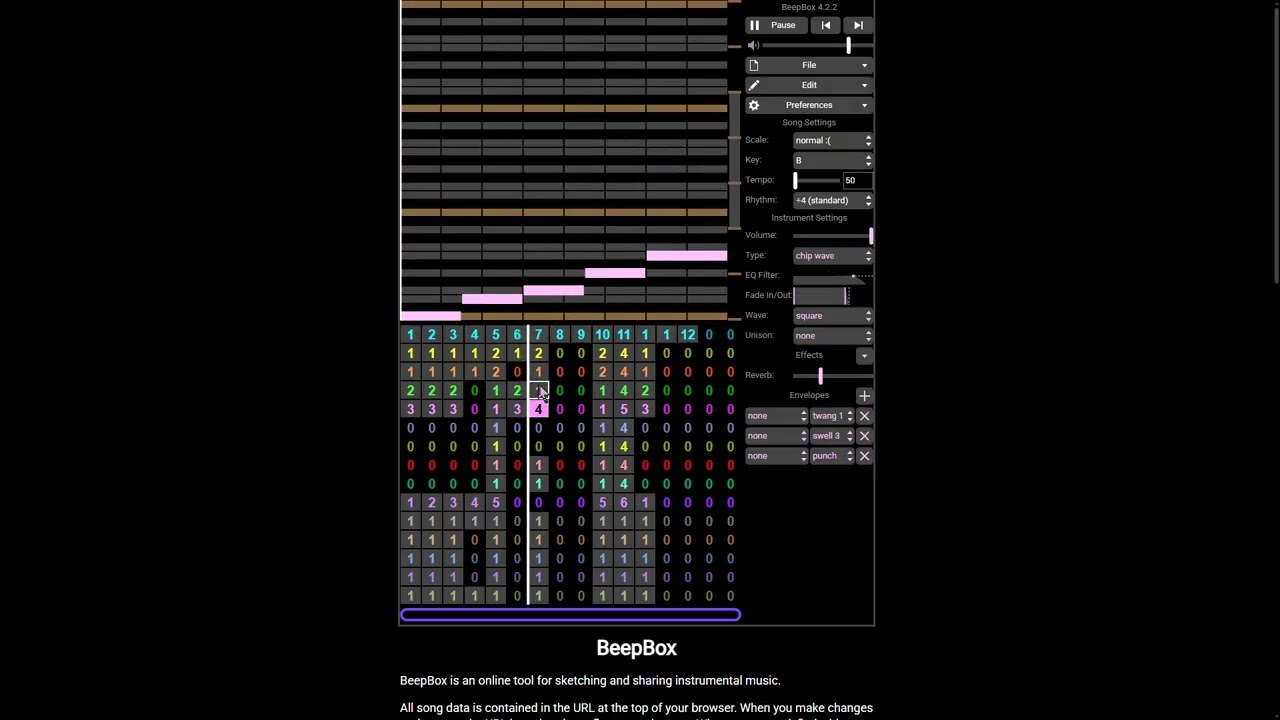Select bar number 12 in header row
The image size is (1280, 720).
688,335
